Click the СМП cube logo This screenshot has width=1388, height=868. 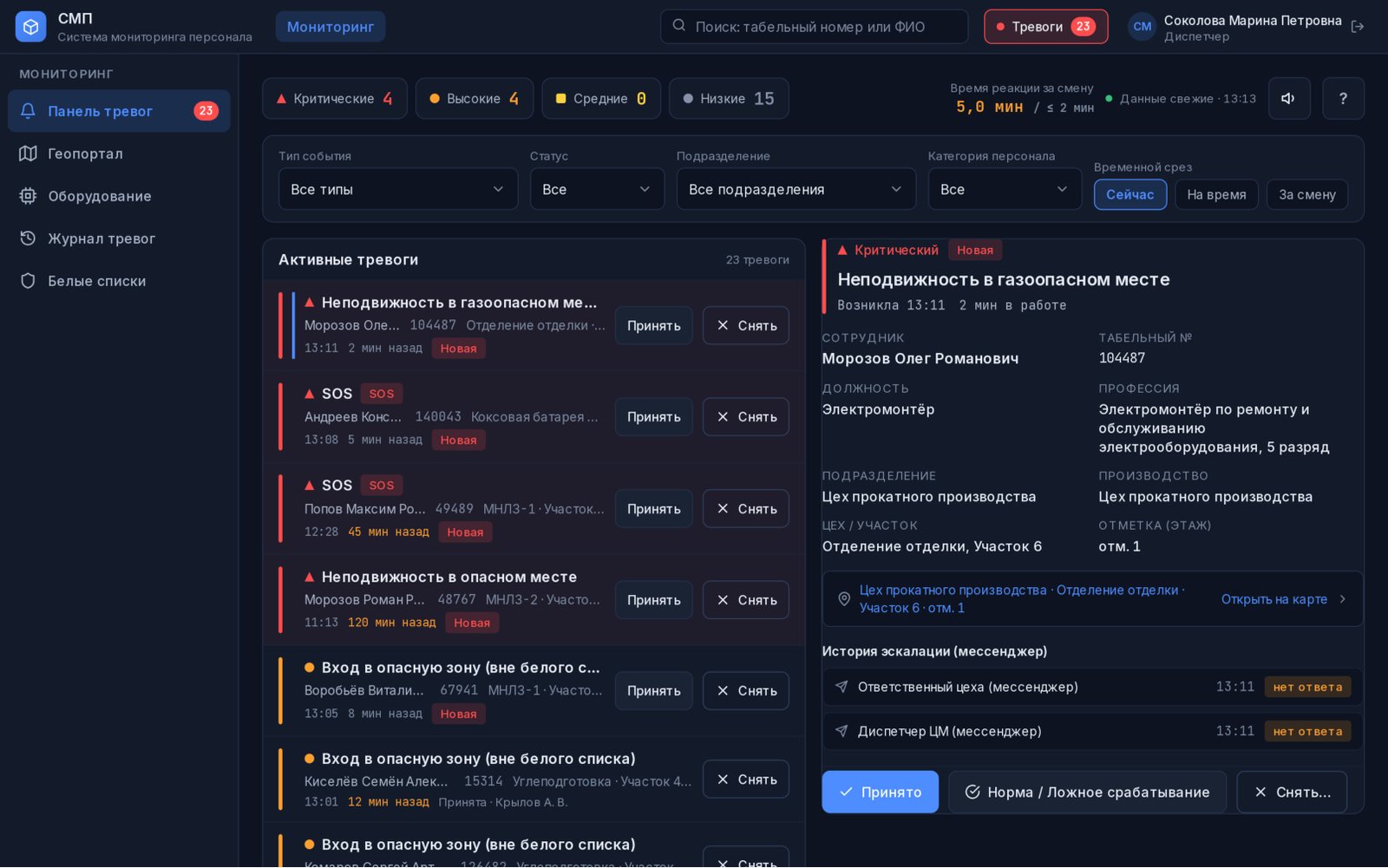point(30,27)
